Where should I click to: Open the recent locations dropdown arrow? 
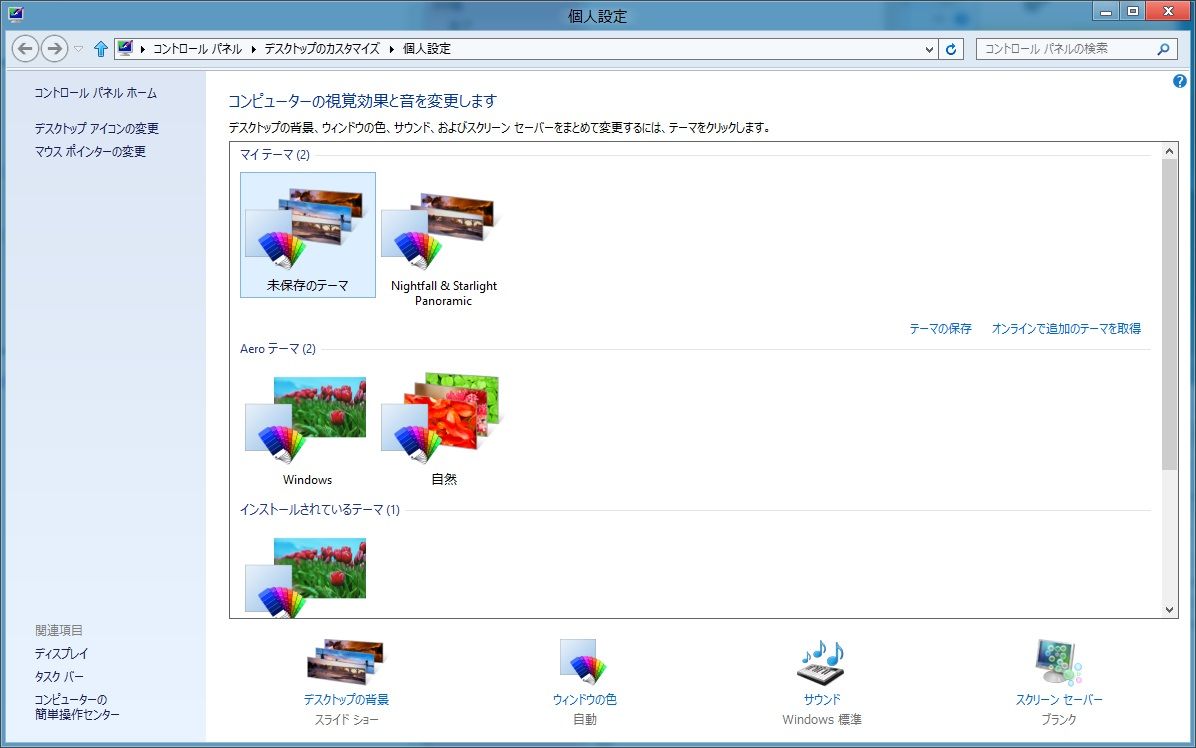click(x=78, y=49)
